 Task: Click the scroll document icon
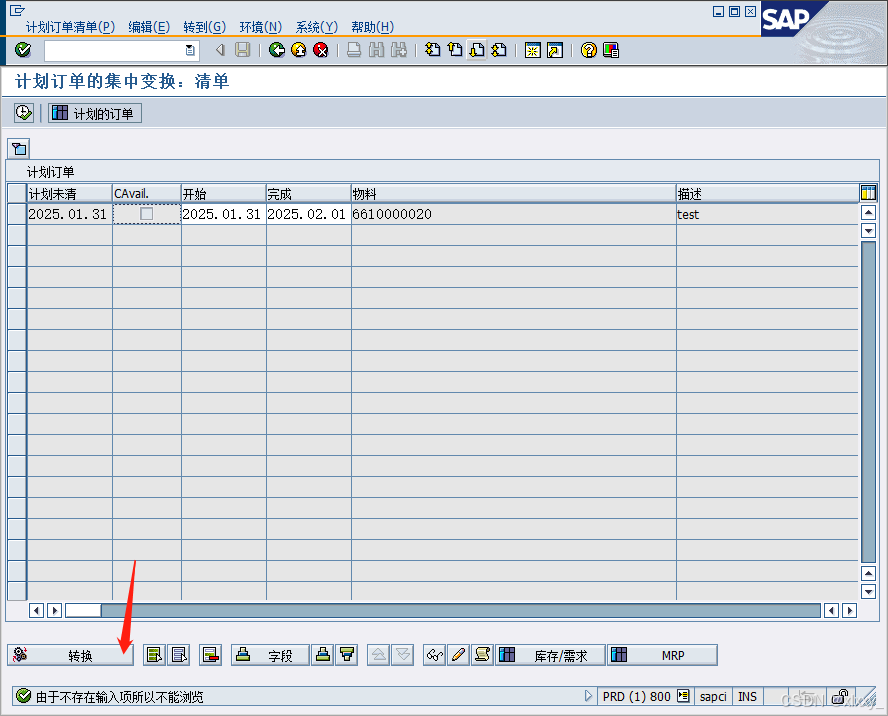click(482, 655)
